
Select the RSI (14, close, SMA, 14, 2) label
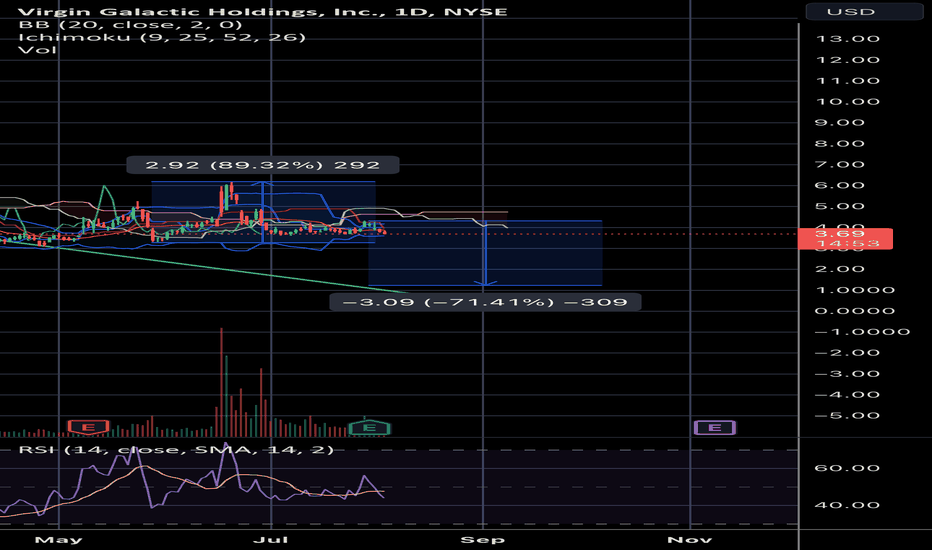tap(176, 450)
